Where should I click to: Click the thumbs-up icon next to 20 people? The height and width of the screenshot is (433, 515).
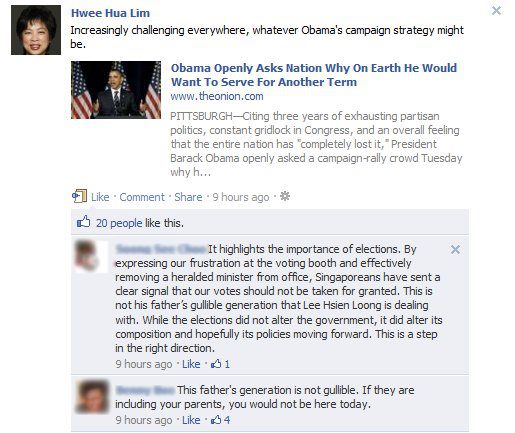point(83,222)
